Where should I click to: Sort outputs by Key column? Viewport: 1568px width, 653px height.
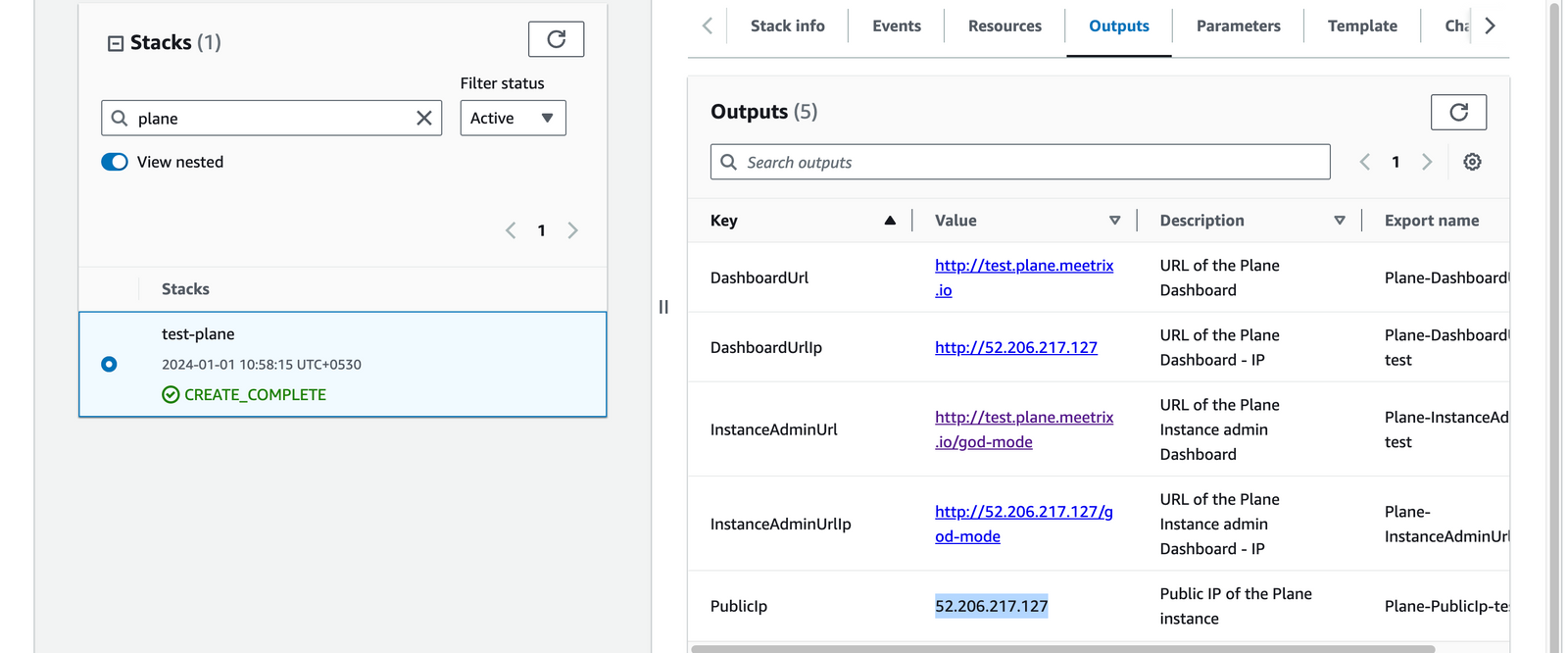889,221
